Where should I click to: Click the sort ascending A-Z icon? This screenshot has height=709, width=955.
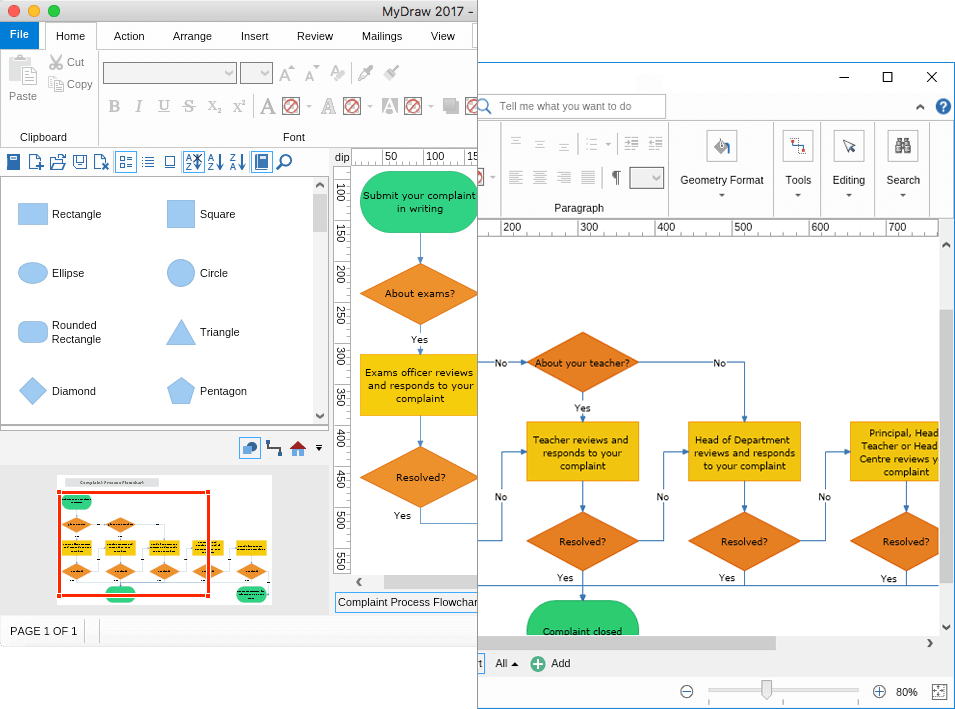click(215, 162)
